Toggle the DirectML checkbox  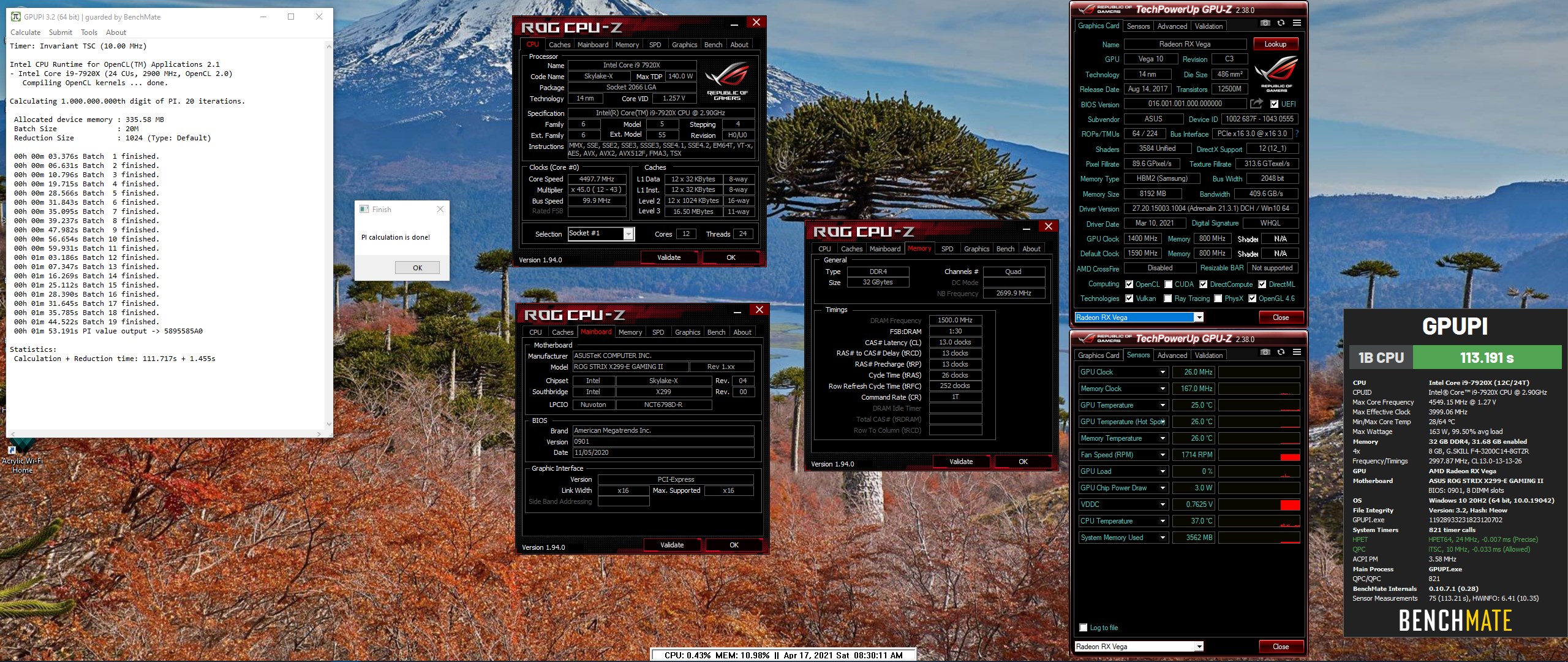coord(1262,284)
